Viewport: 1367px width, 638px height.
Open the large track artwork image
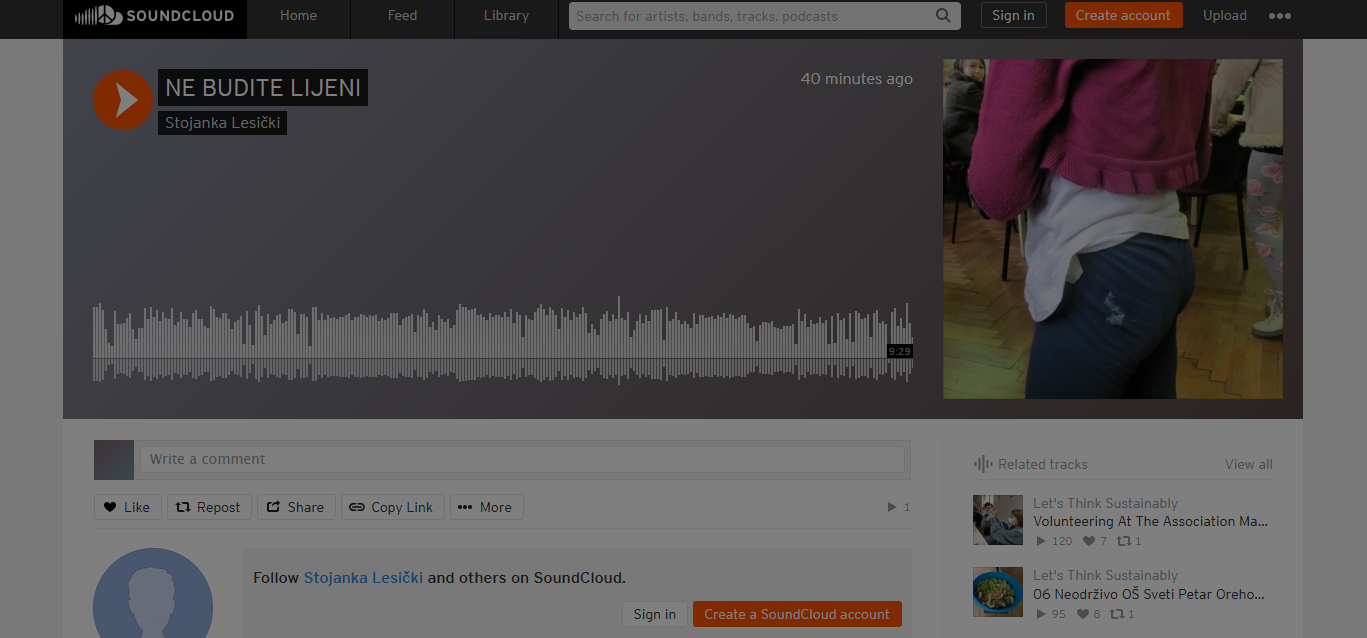(1112, 229)
